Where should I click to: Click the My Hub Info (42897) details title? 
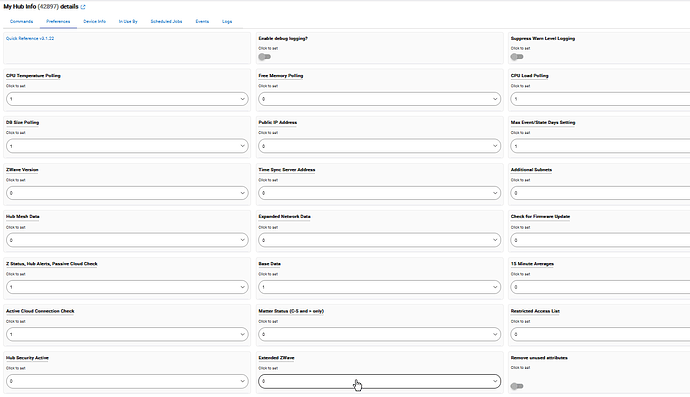41,7
